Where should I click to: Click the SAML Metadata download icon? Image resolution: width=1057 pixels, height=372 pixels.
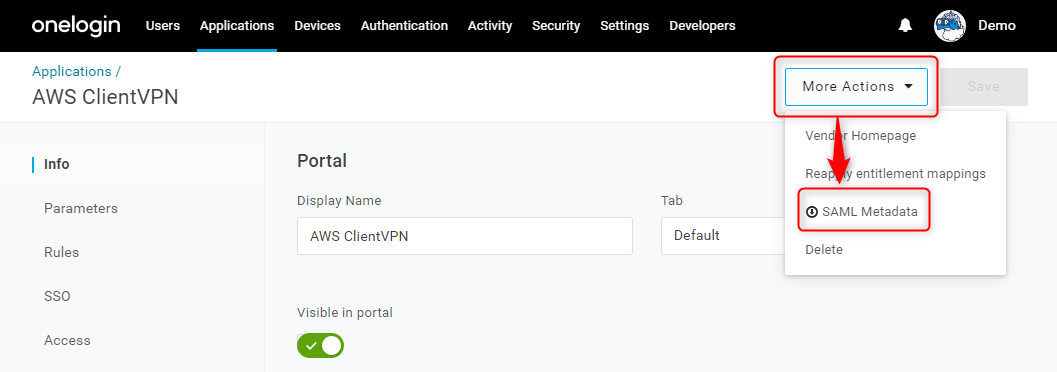tap(812, 212)
